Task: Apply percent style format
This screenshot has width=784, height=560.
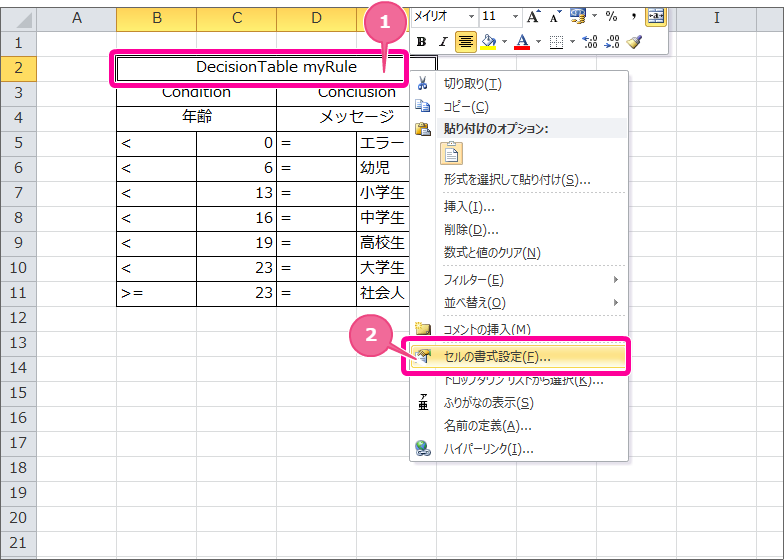Action: point(610,16)
